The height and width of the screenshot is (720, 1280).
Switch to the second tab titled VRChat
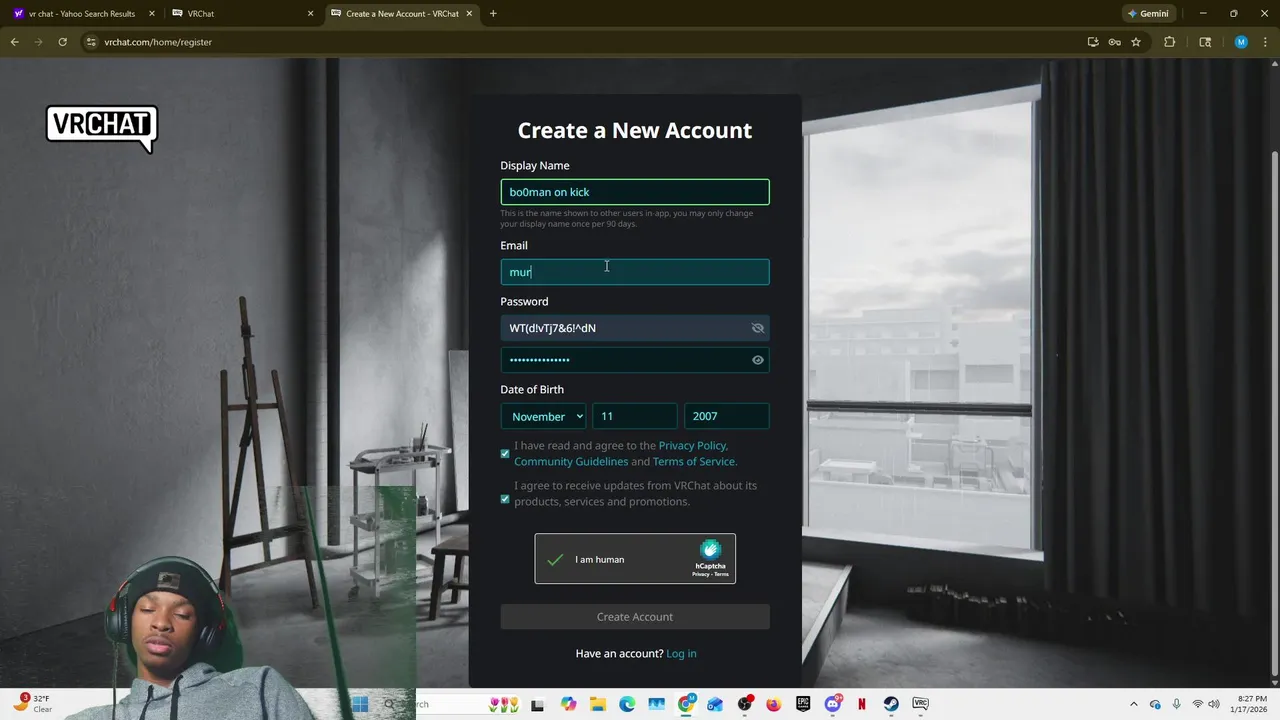[x=241, y=14]
